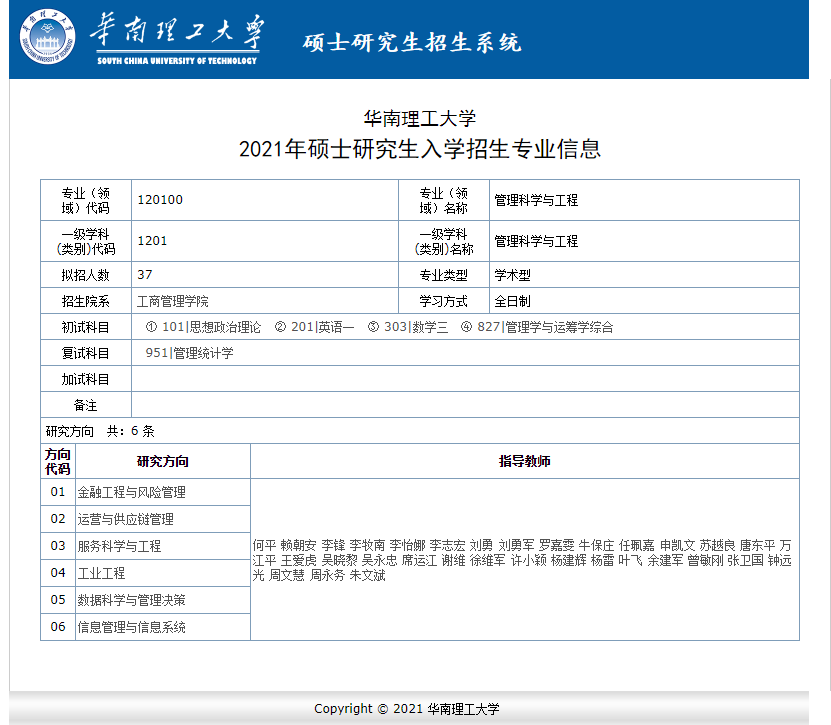
Task: Click the 华南理工大学 calligraphy logo in header
Action: [177, 36]
